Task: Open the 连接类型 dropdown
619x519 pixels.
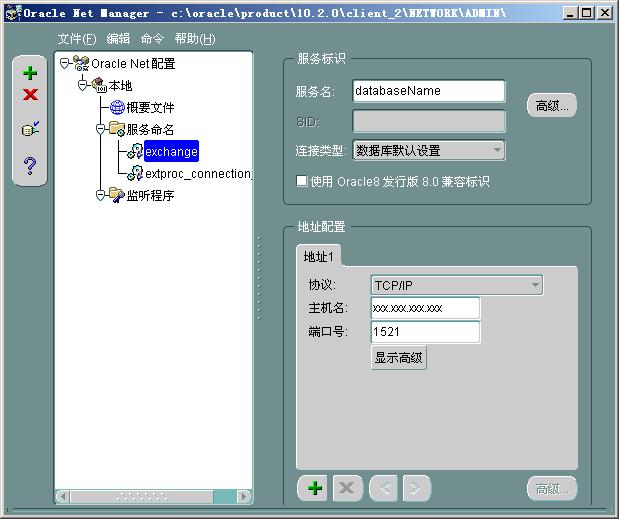Action: point(429,150)
